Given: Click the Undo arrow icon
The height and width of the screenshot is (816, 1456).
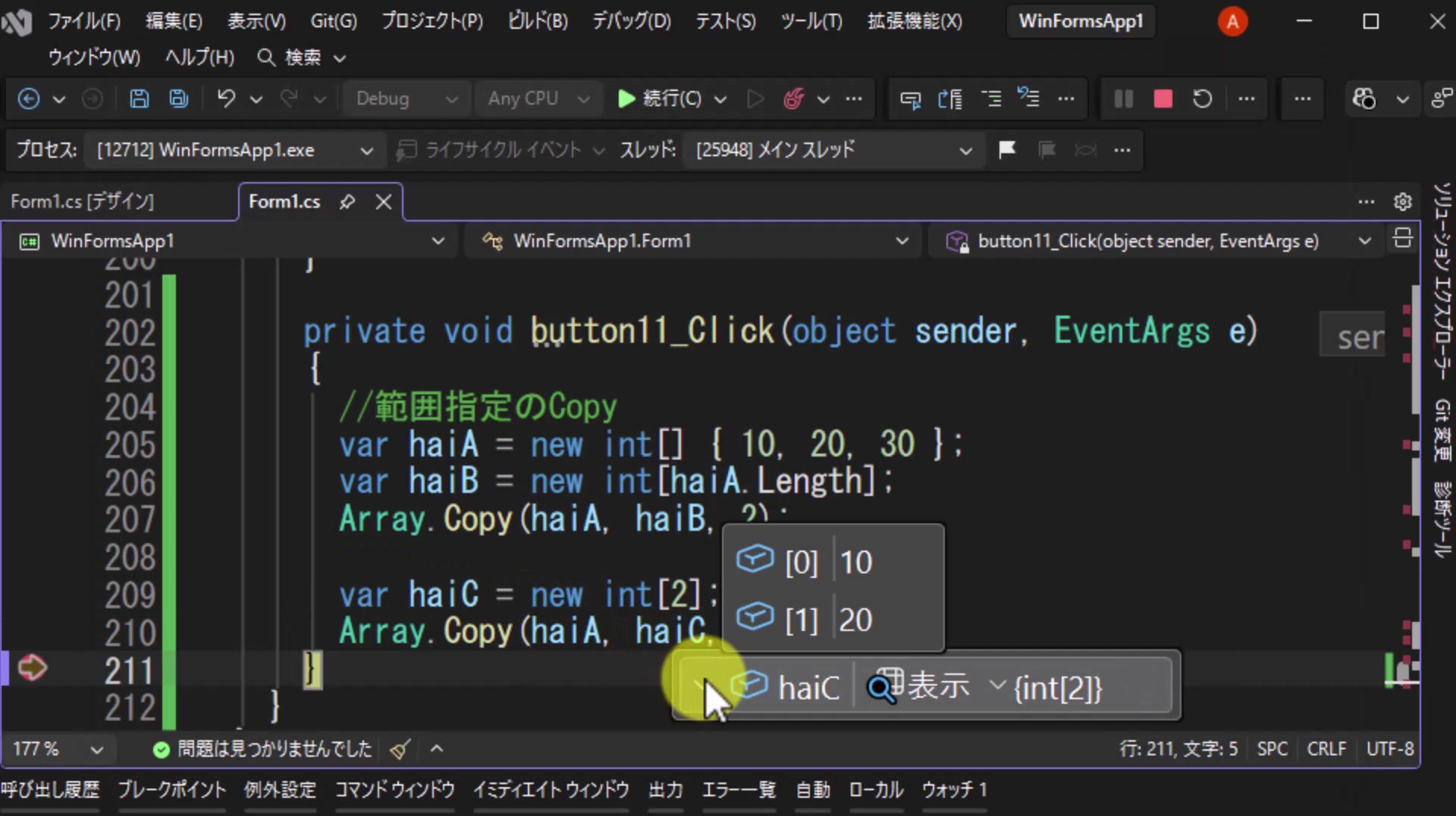Looking at the screenshot, I should pyautogui.click(x=226, y=99).
